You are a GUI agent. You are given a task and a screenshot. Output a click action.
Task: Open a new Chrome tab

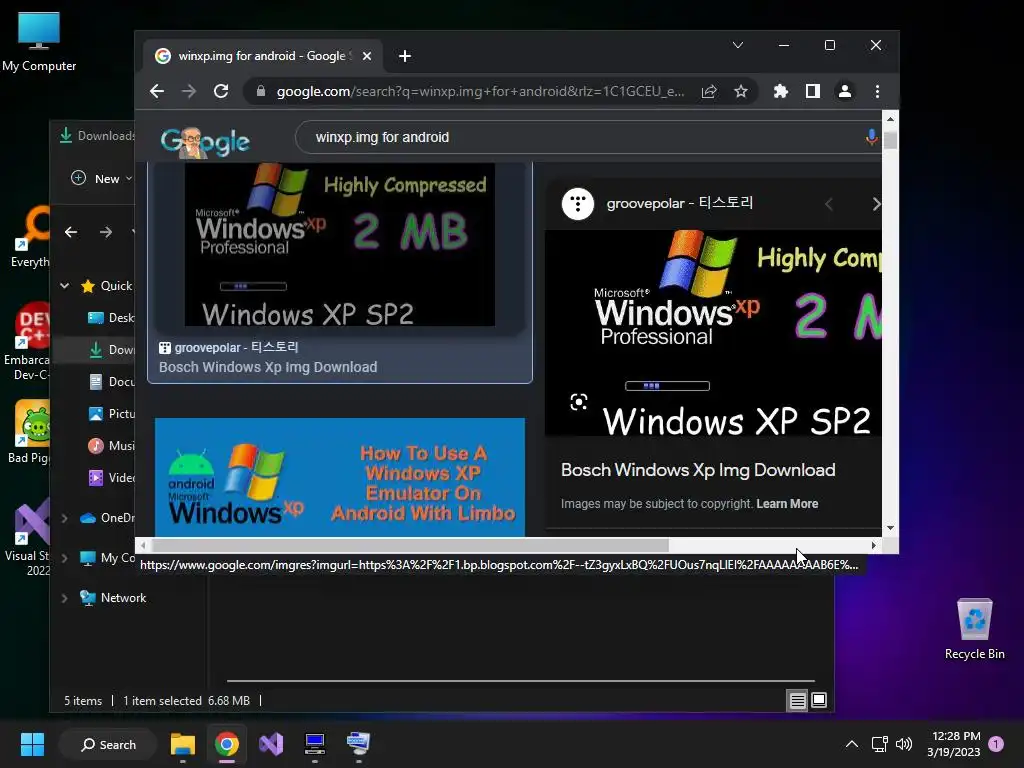click(405, 56)
